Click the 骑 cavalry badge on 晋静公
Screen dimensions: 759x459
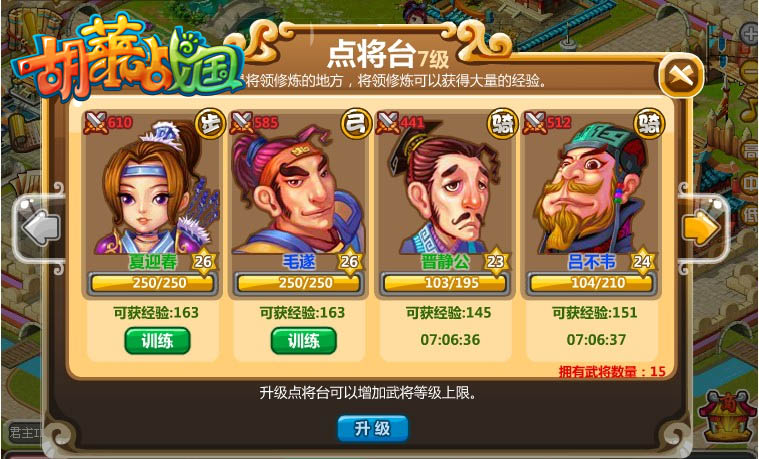click(x=503, y=124)
